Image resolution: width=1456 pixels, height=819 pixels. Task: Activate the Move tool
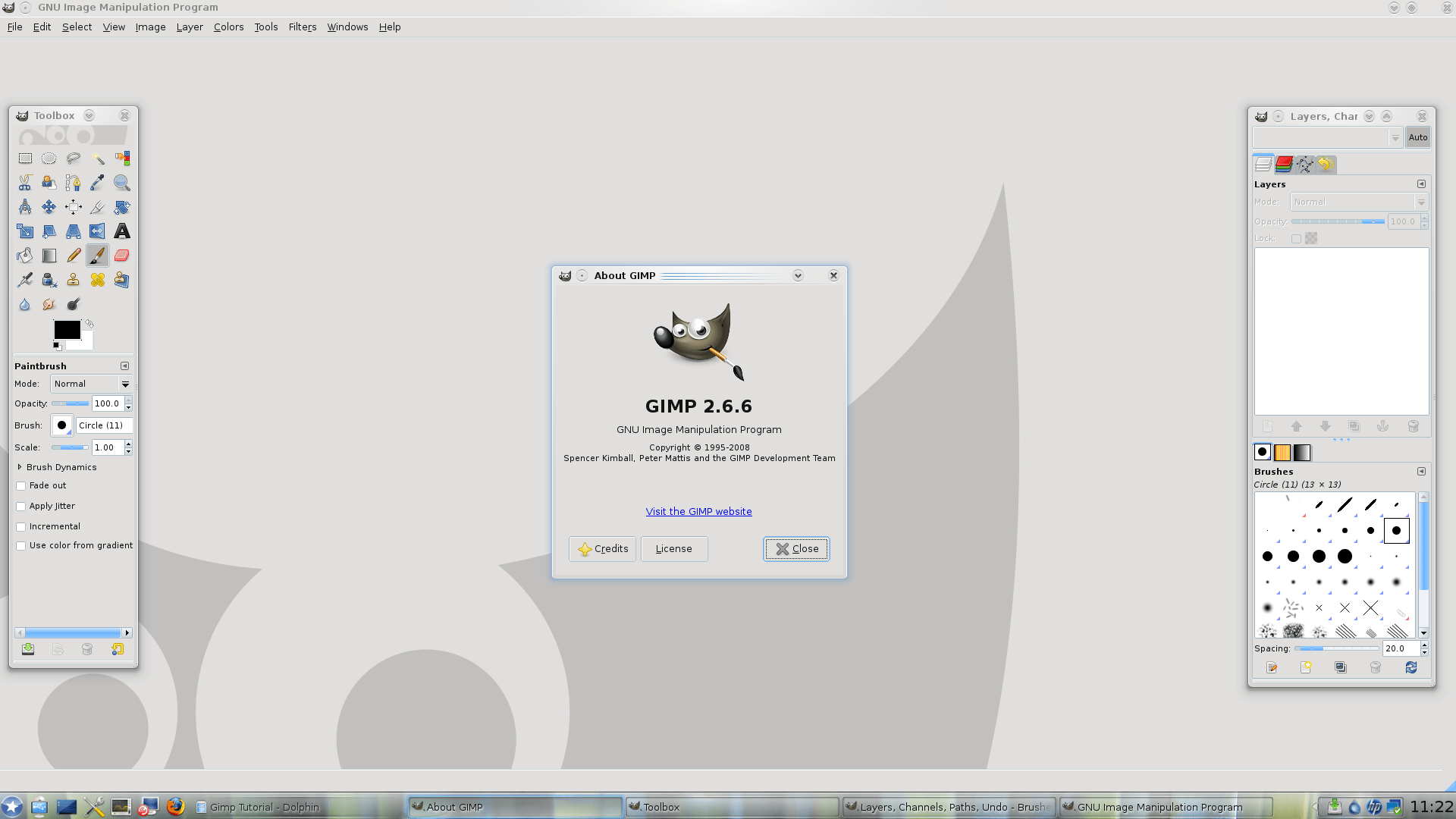49,206
